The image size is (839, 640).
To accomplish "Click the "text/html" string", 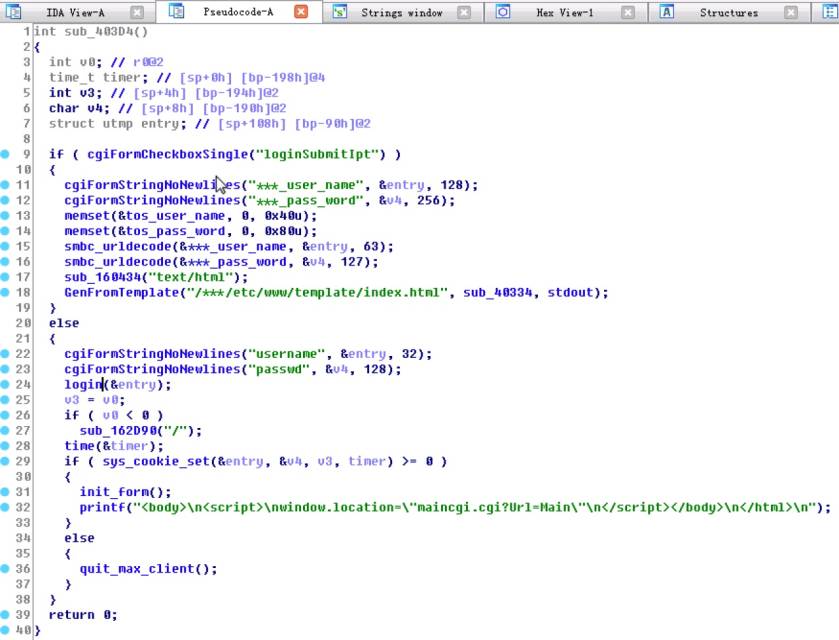I will click(x=190, y=277).
